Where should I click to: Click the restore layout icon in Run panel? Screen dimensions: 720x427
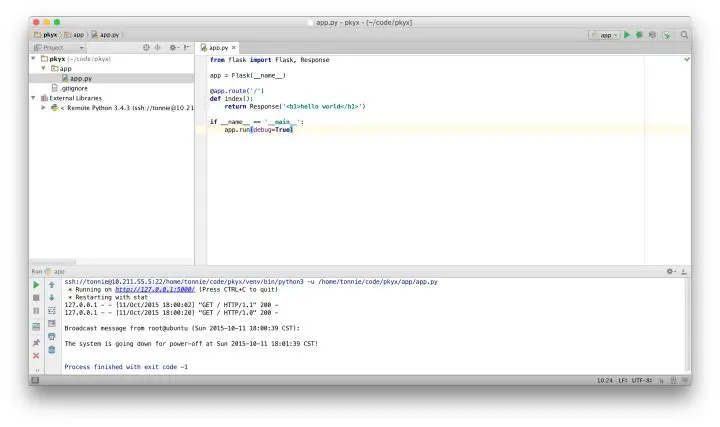[36, 327]
